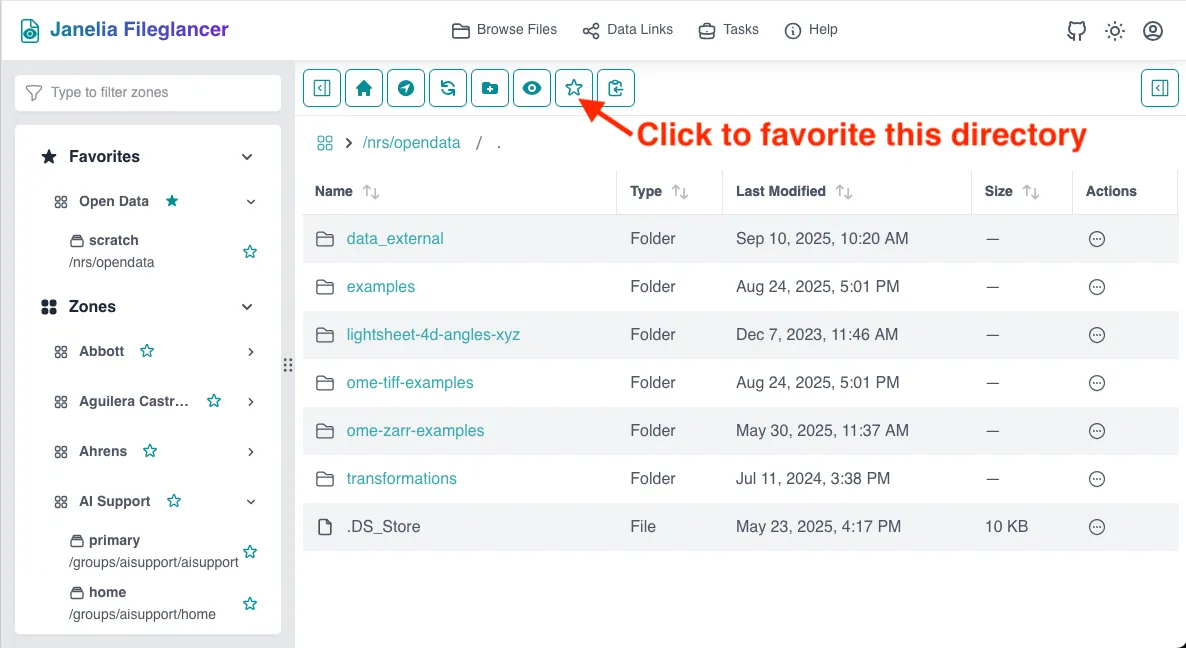Collapse the Favorites section
Screen dimensions: 1186x648
click(x=247, y=157)
